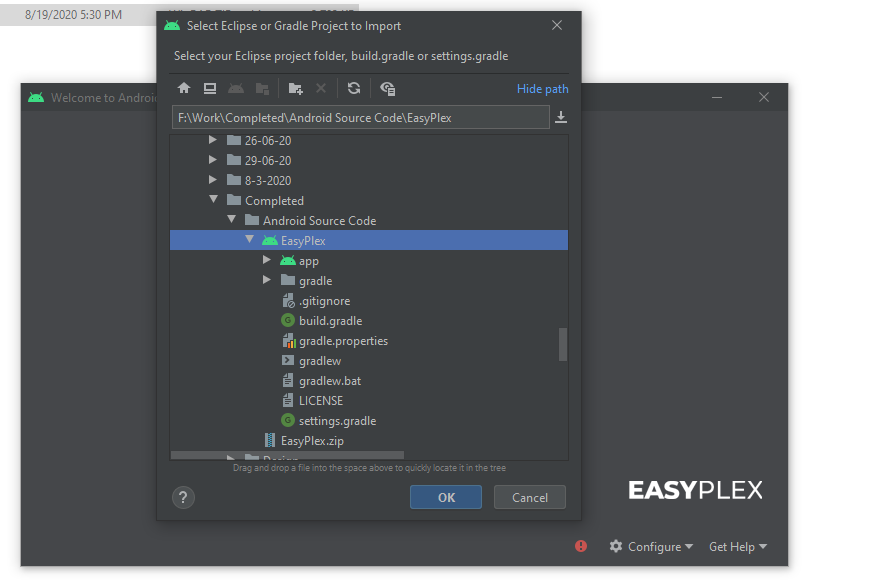Expand the gradle folder

(266, 280)
